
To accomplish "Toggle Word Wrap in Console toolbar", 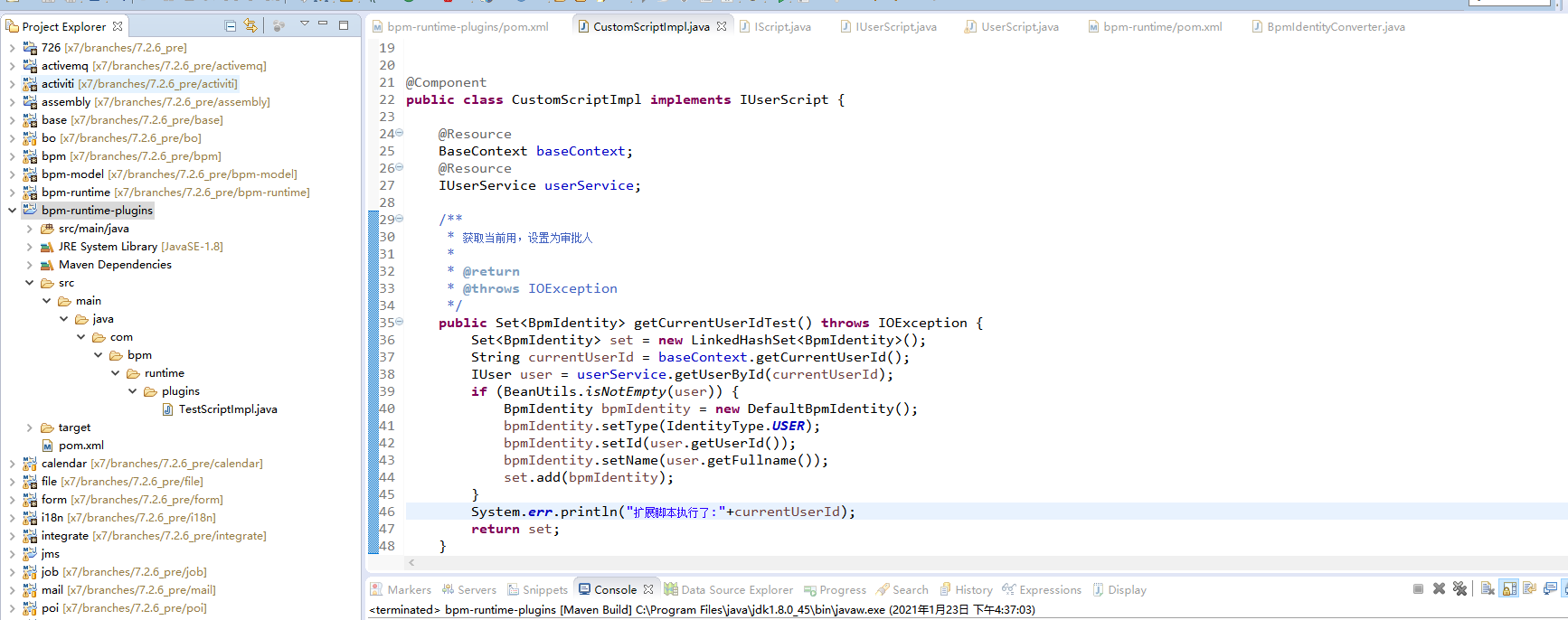I will pyautogui.click(x=1530, y=589).
